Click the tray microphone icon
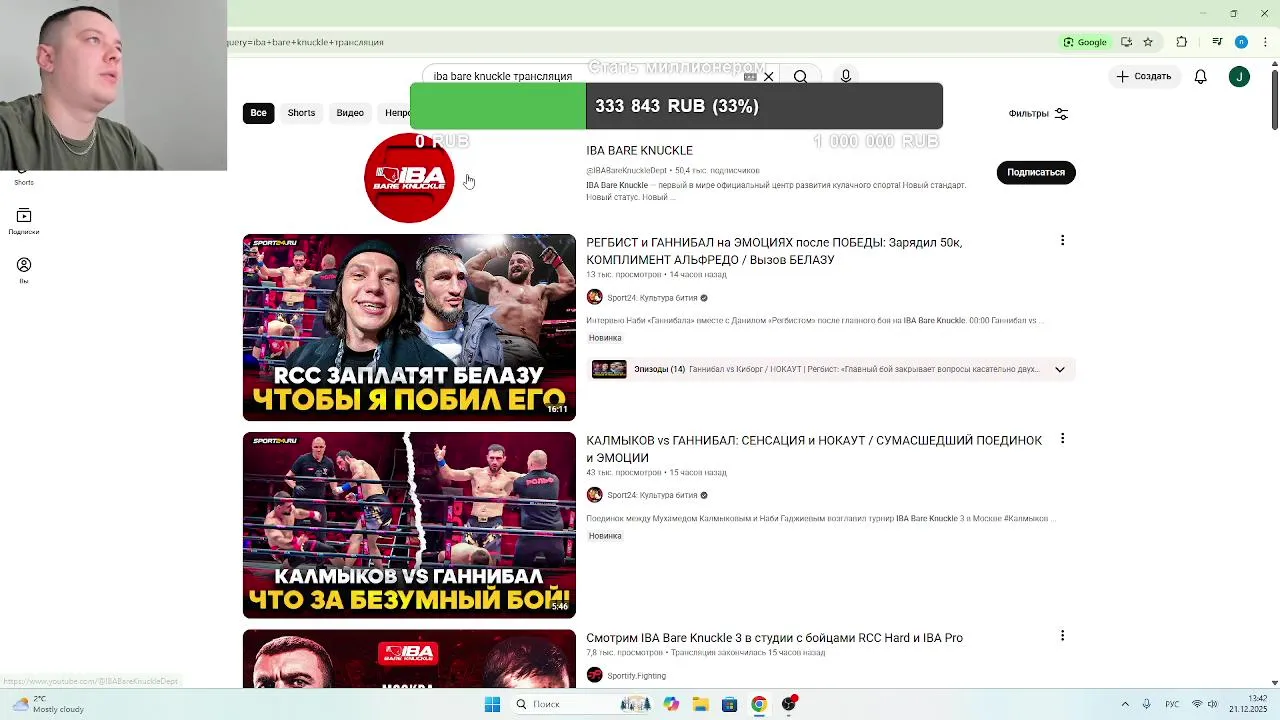 tap(1147, 704)
